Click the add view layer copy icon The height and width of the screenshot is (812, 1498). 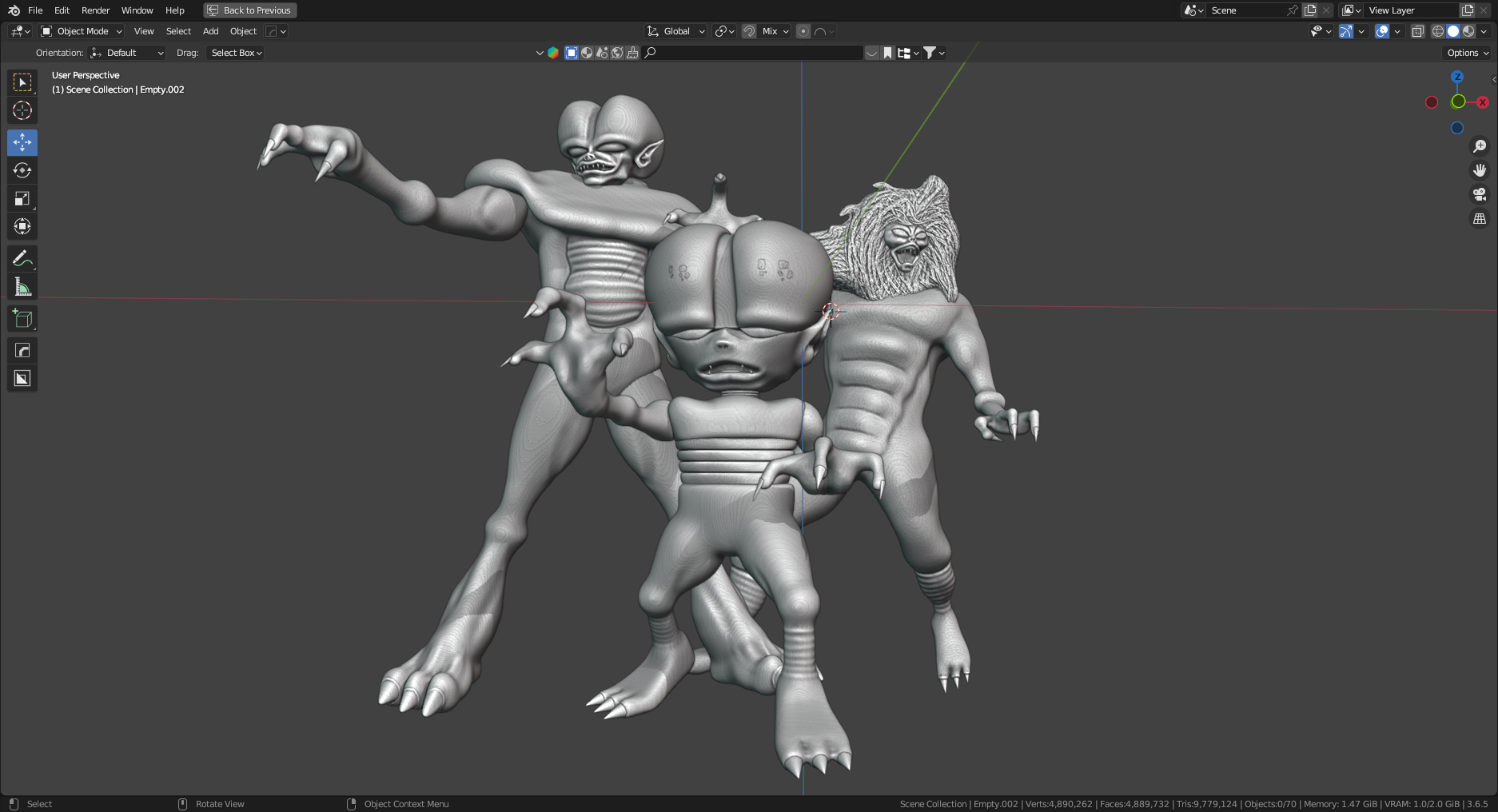(x=1468, y=10)
